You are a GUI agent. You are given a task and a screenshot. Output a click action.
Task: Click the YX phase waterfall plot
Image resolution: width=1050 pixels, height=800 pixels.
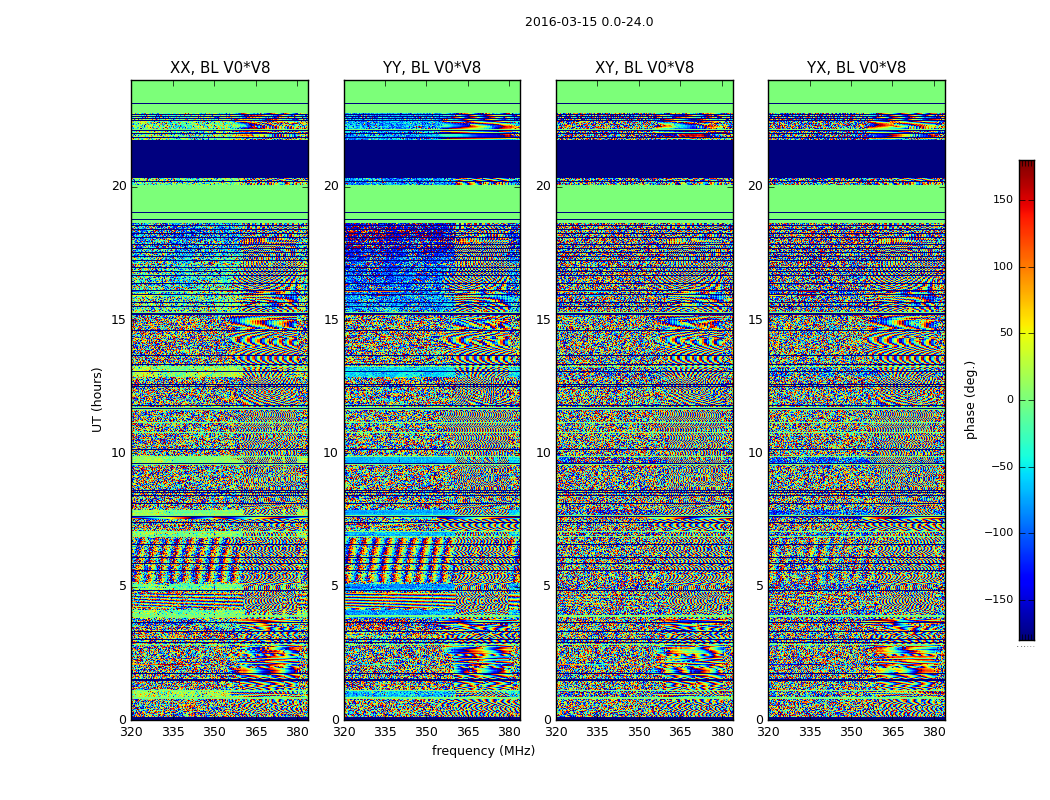click(856, 400)
